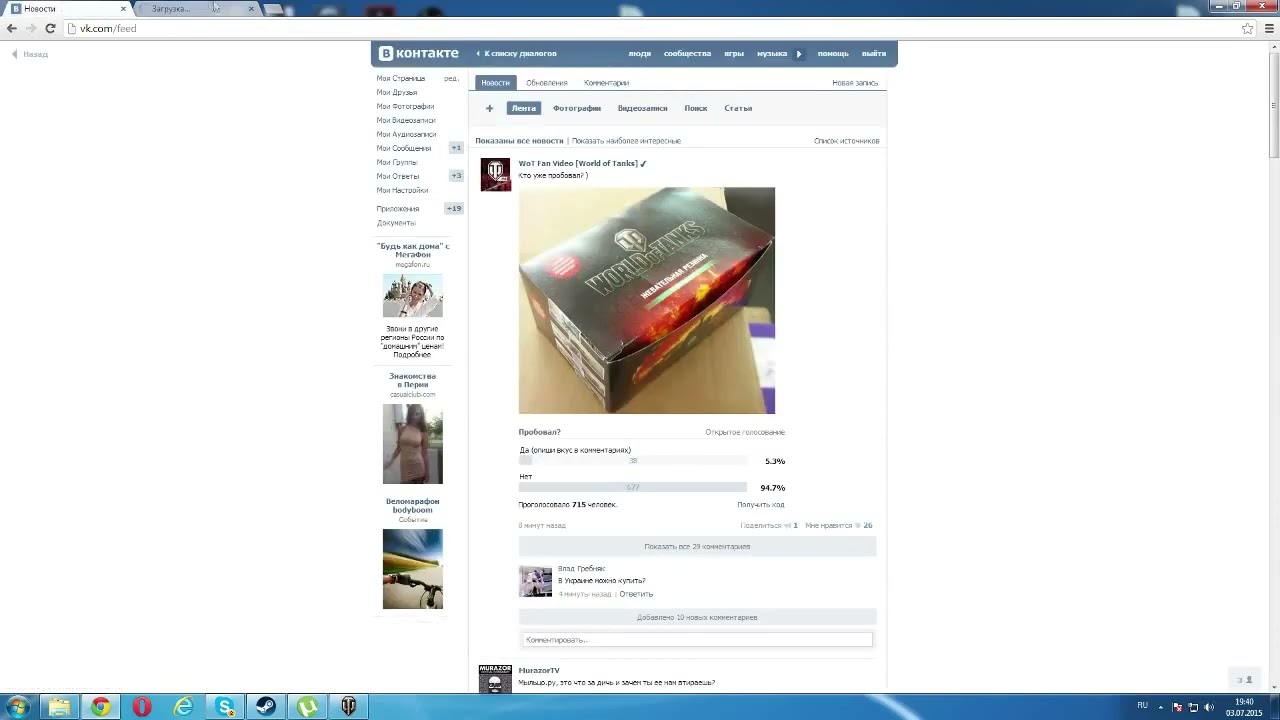Open Steam from the taskbar
The width and height of the screenshot is (1280, 720).
click(x=266, y=707)
